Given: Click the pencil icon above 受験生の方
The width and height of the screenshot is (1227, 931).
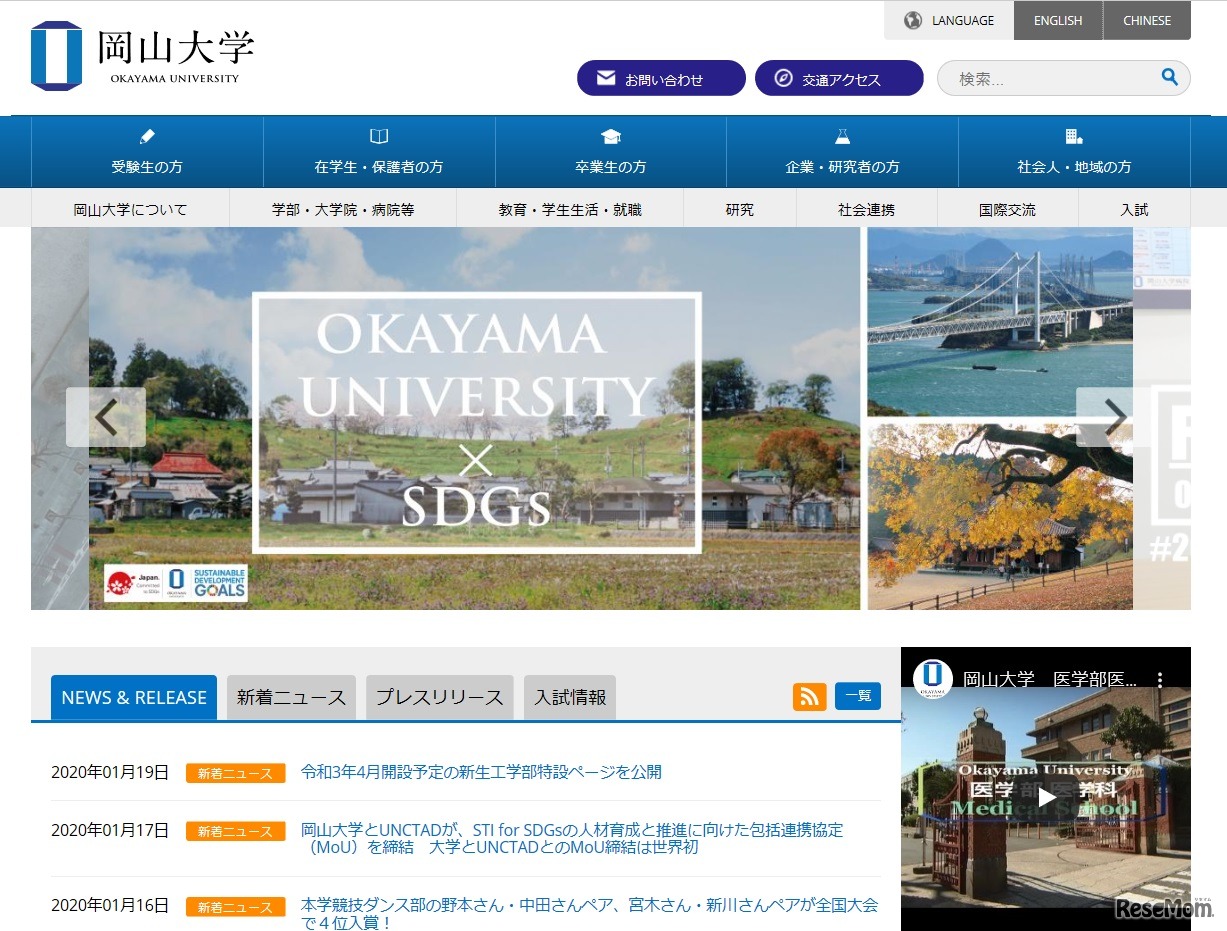Looking at the screenshot, I should [146, 136].
